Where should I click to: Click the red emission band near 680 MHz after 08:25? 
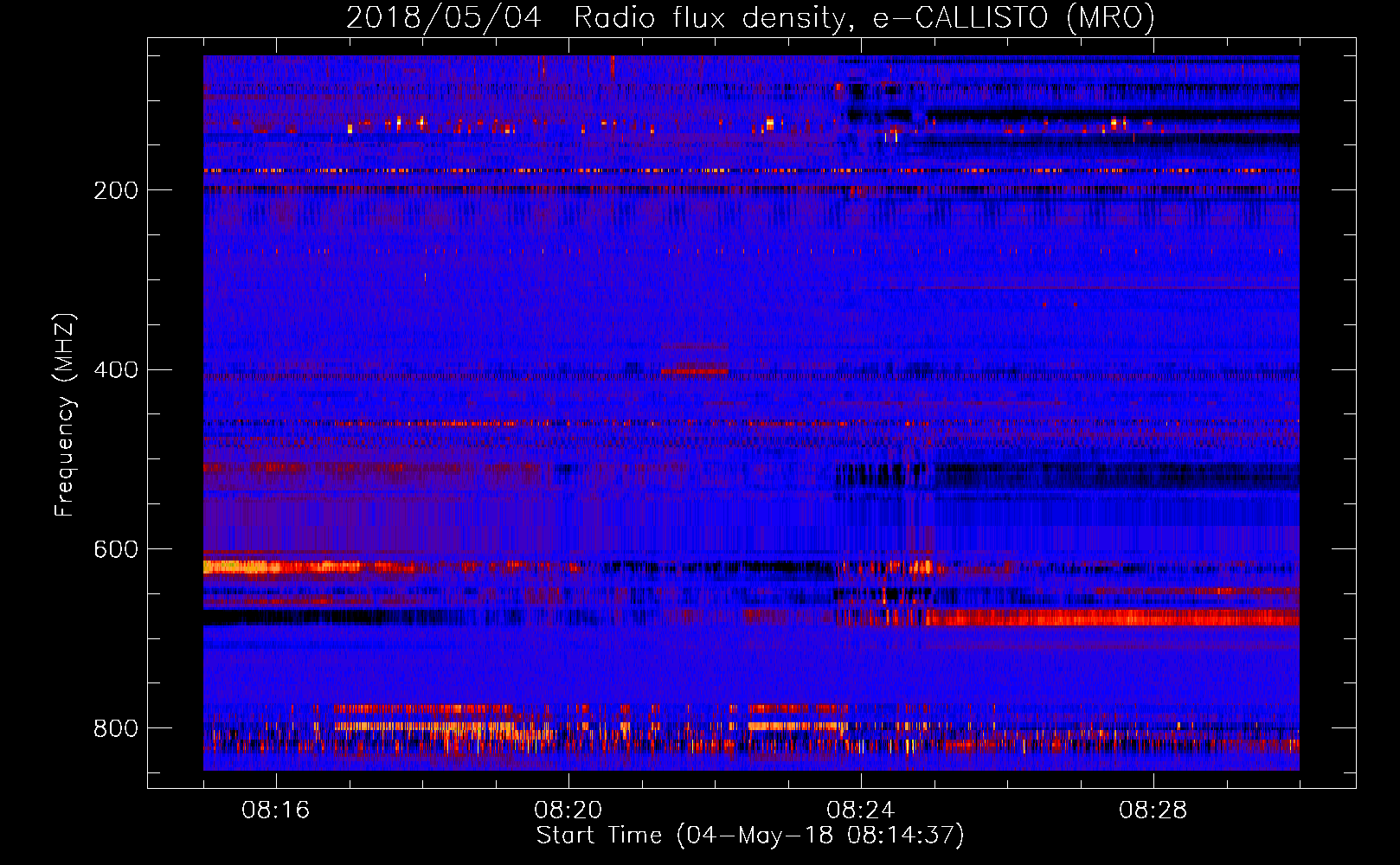pos(1112,618)
